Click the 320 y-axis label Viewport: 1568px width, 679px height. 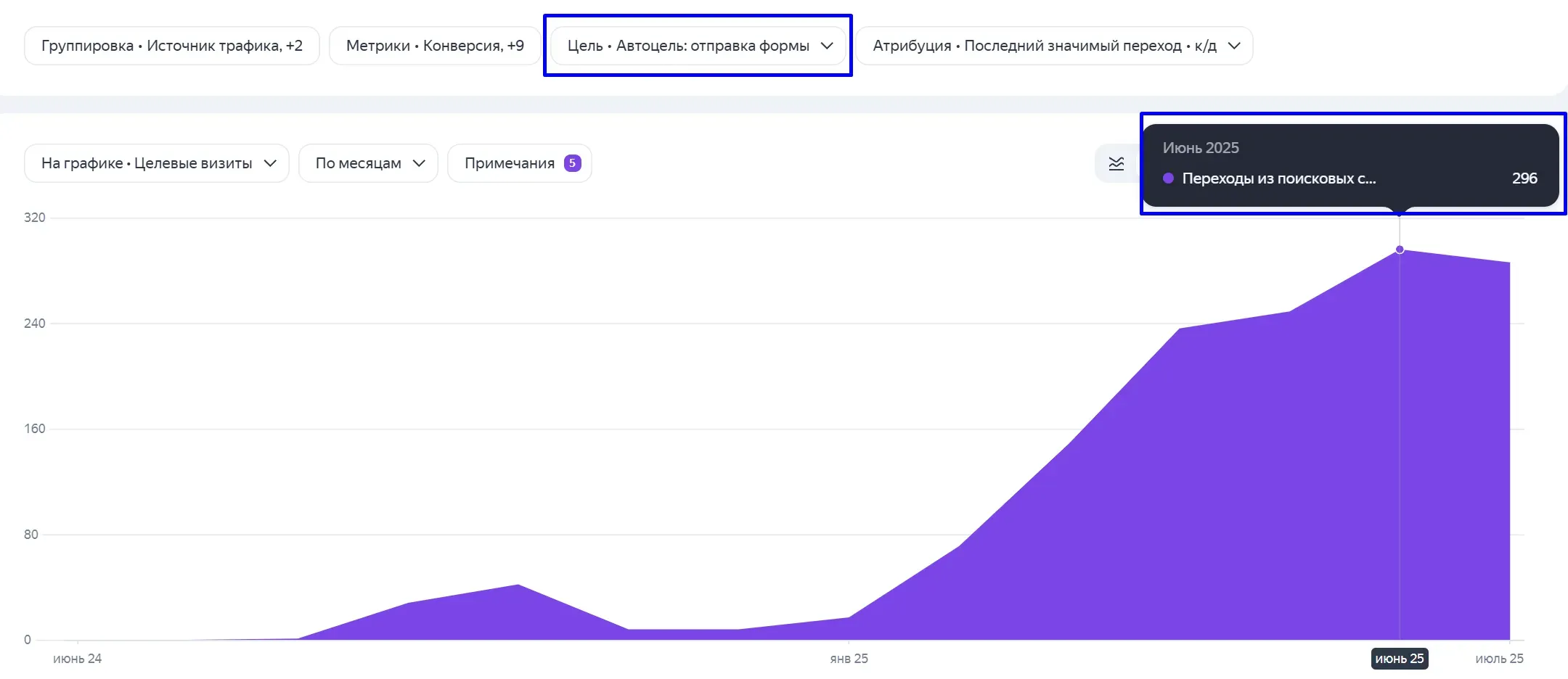point(34,218)
